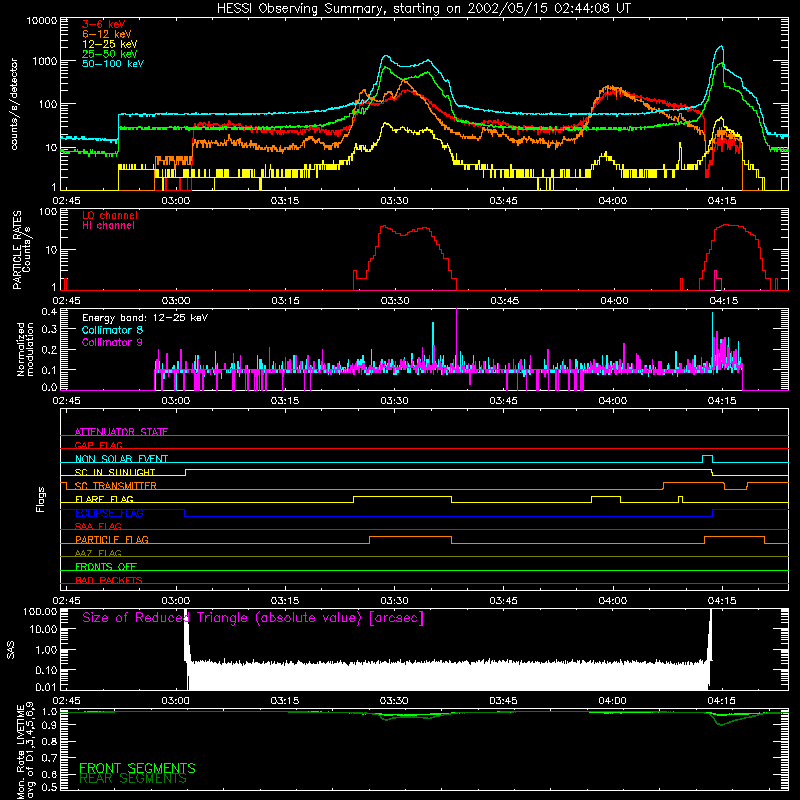Click the HESSI Observing Summary title text

pos(423,9)
